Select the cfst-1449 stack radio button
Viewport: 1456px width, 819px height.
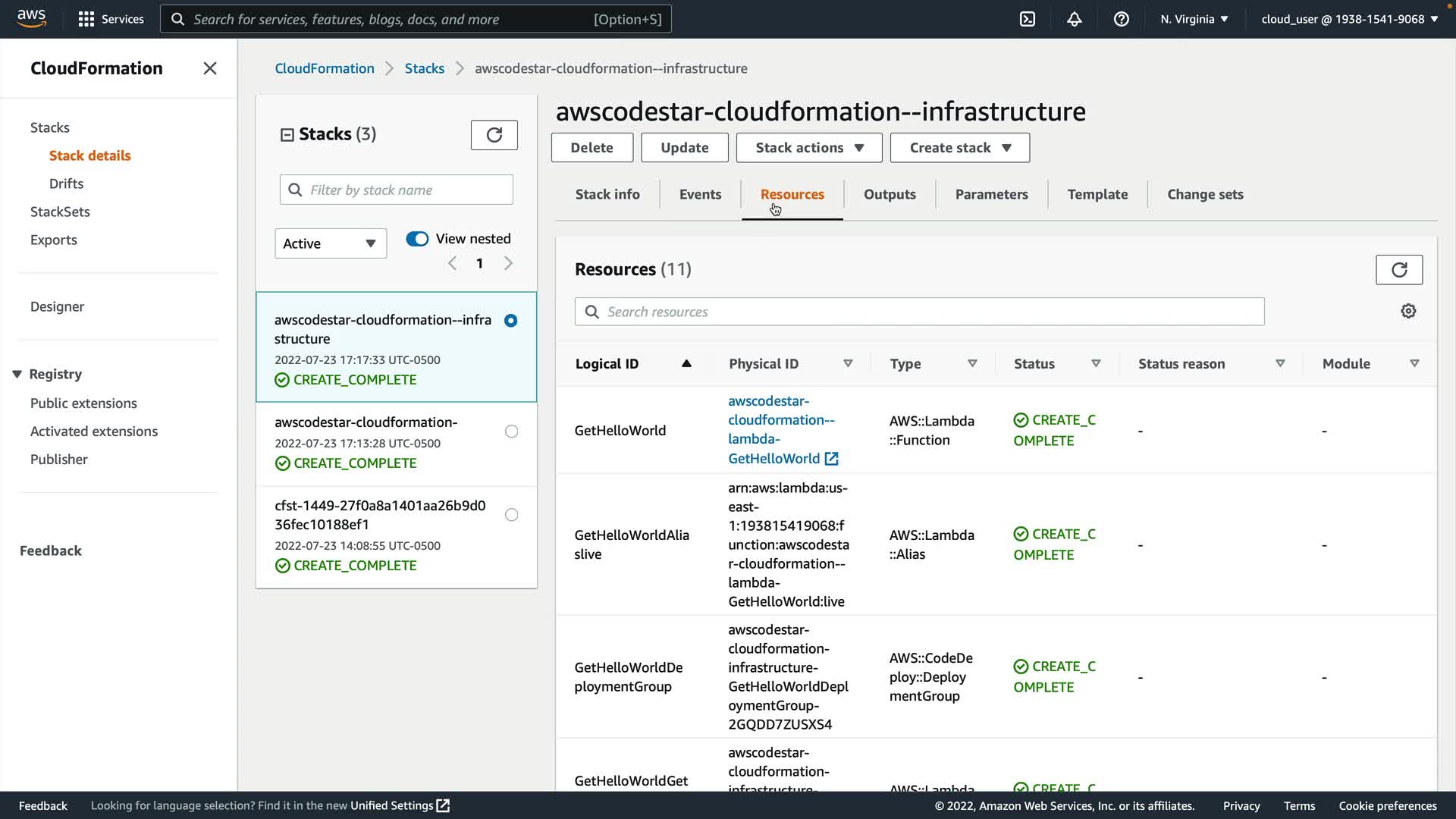tap(512, 515)
